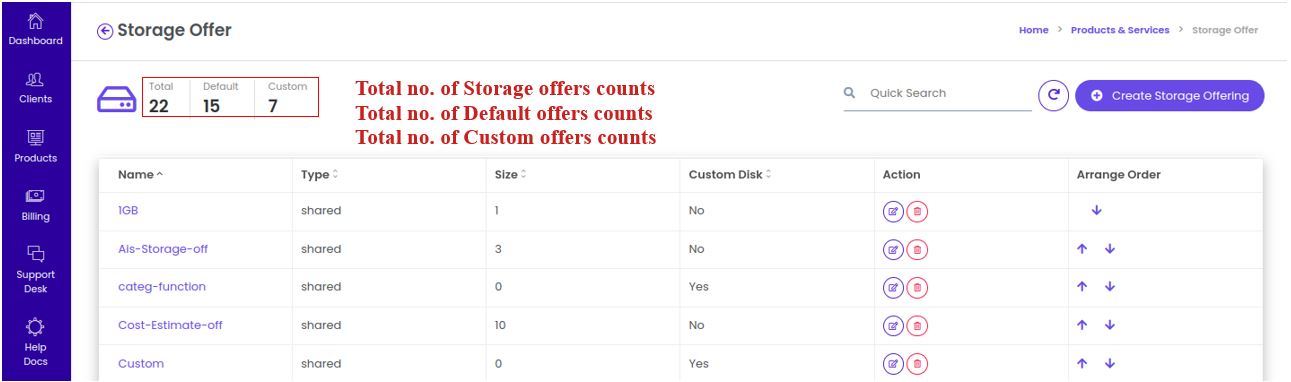Click the back arrow beside Storage Offer
This screenshot has height=382, width=1291.
105,31
